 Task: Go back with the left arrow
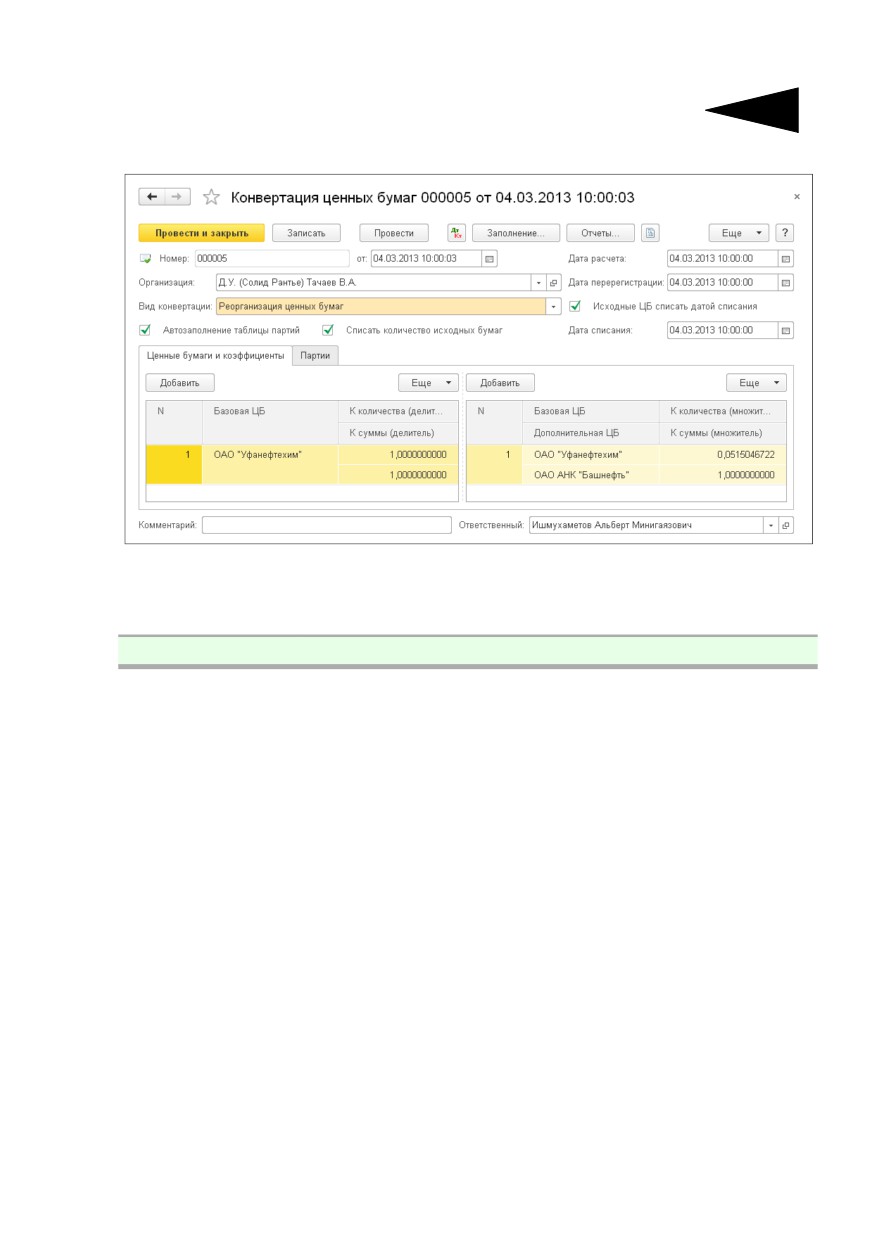pyautogui.click(x=152, y=198)
